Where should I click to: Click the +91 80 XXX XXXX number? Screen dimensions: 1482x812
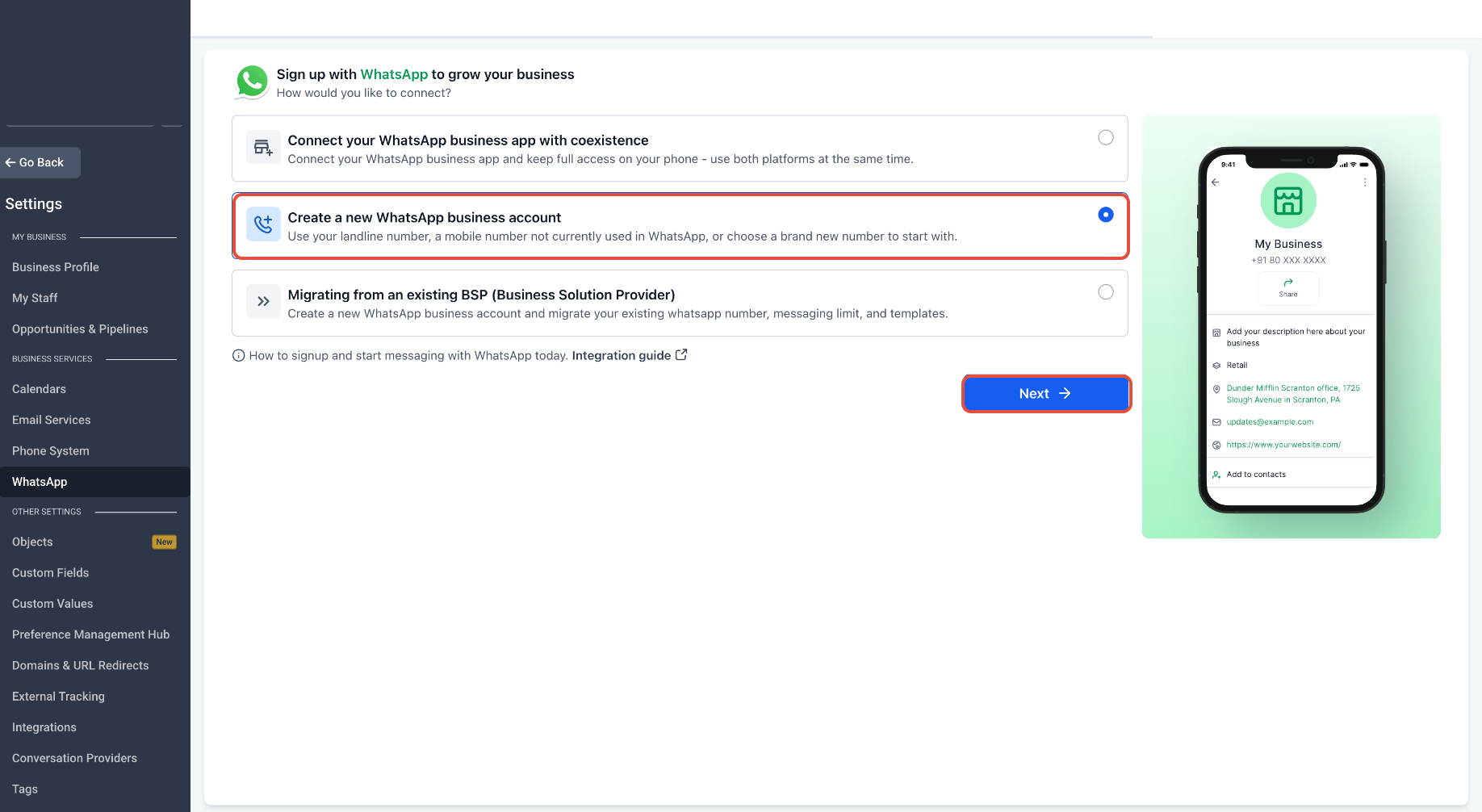1288,261
